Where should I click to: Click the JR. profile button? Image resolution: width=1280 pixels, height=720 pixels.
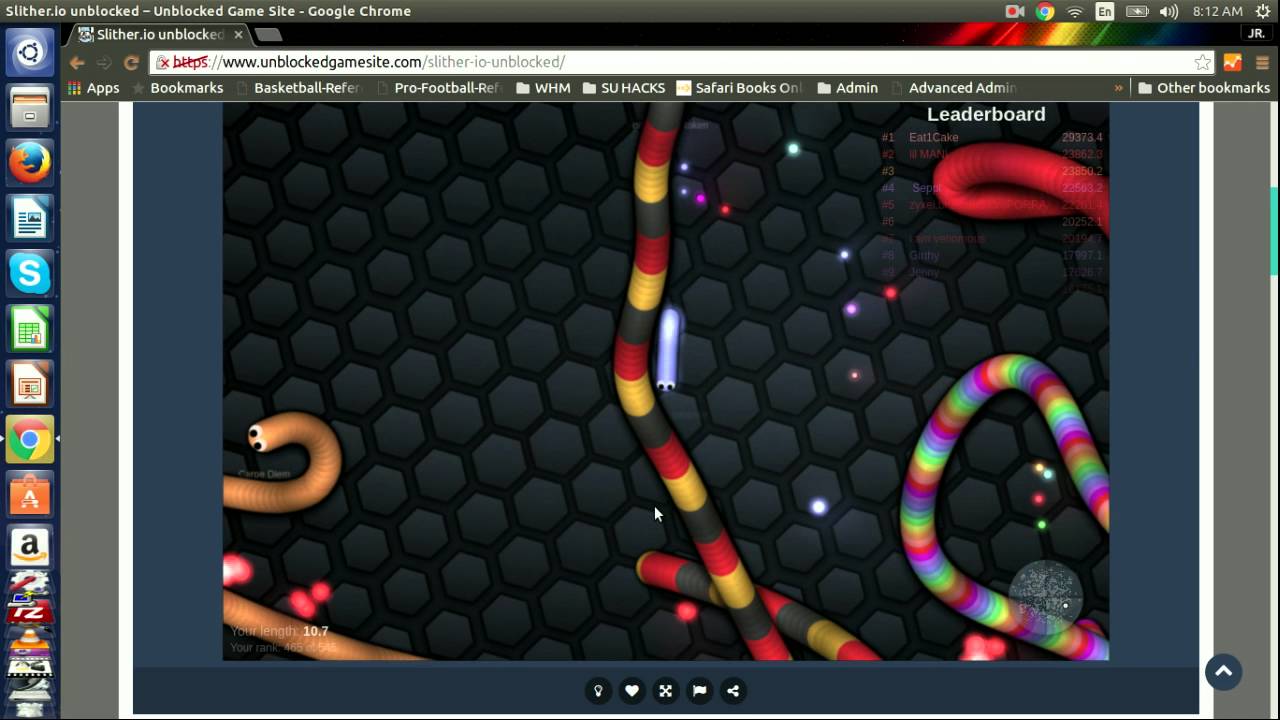pos(1256,33)
